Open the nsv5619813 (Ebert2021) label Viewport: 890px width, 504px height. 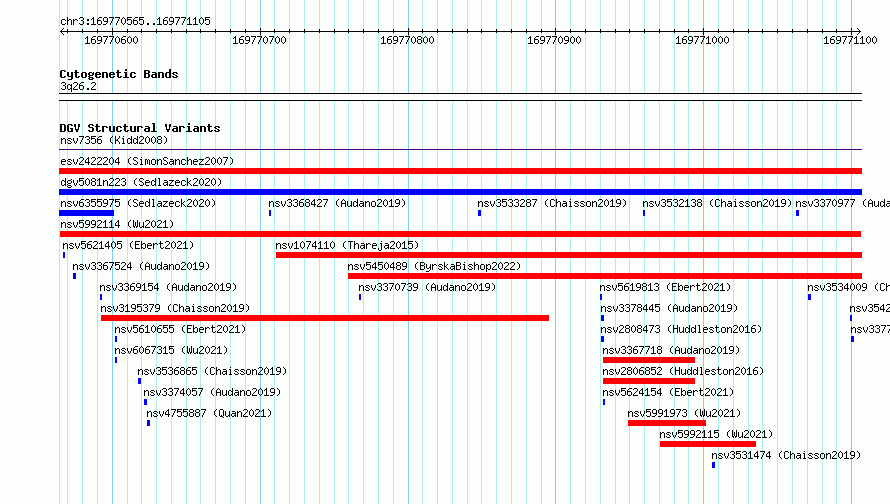665,287
